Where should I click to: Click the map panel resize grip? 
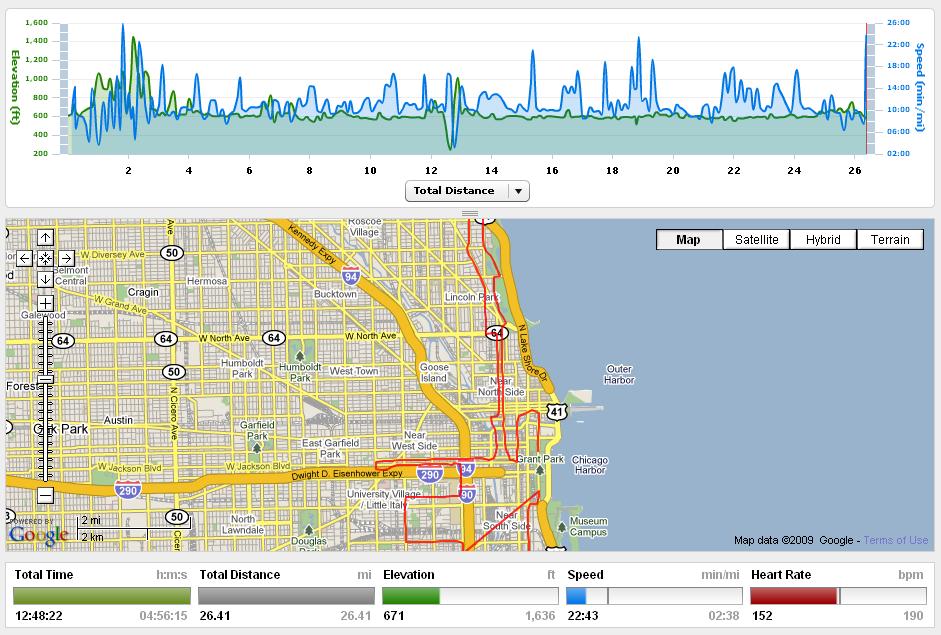(x=470, y=214)
